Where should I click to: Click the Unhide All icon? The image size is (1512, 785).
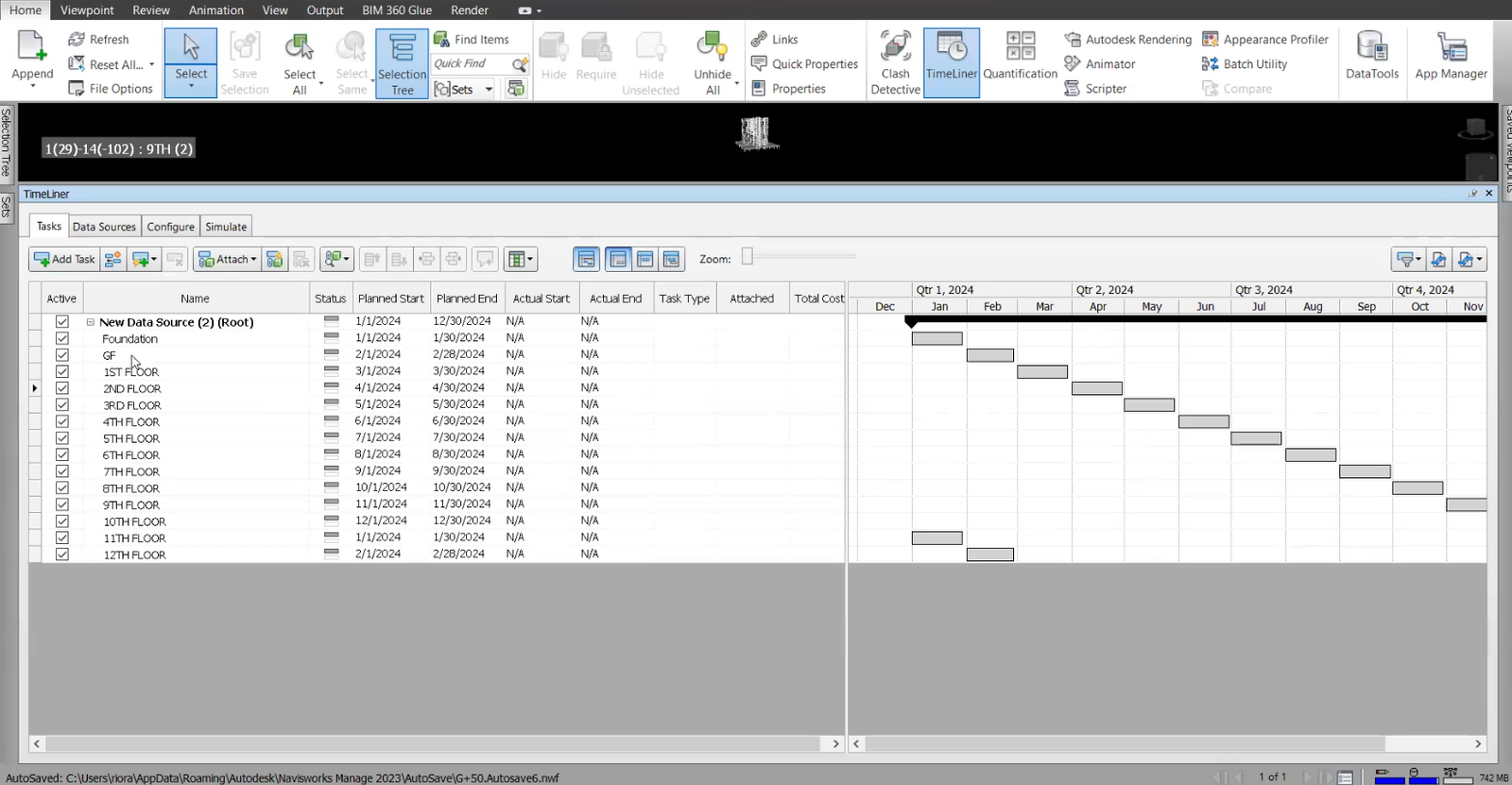712,46
